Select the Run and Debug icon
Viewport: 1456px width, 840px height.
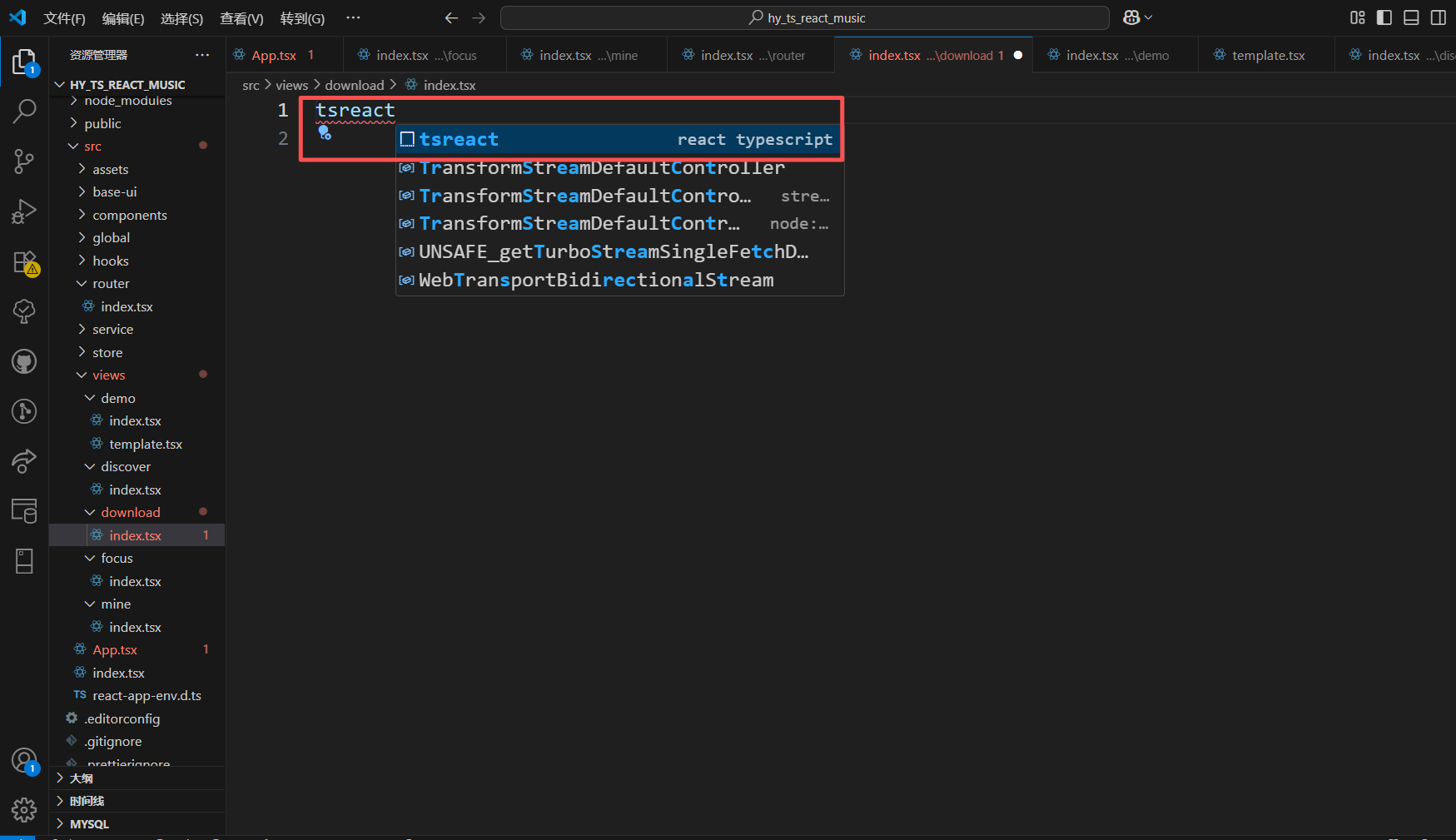tap(24, 211)
